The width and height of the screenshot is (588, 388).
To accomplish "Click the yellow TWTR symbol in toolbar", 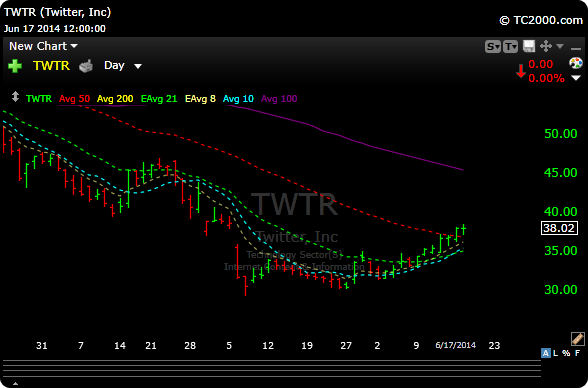I will 51,66.
